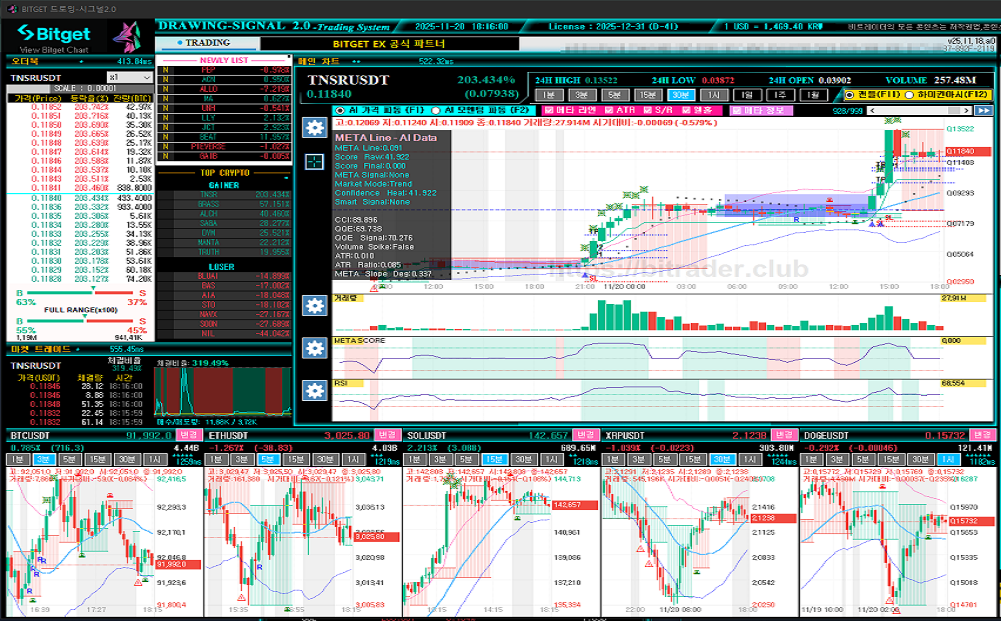
Task: Click the fox mascot logo icon
Action: click(126, 37)
